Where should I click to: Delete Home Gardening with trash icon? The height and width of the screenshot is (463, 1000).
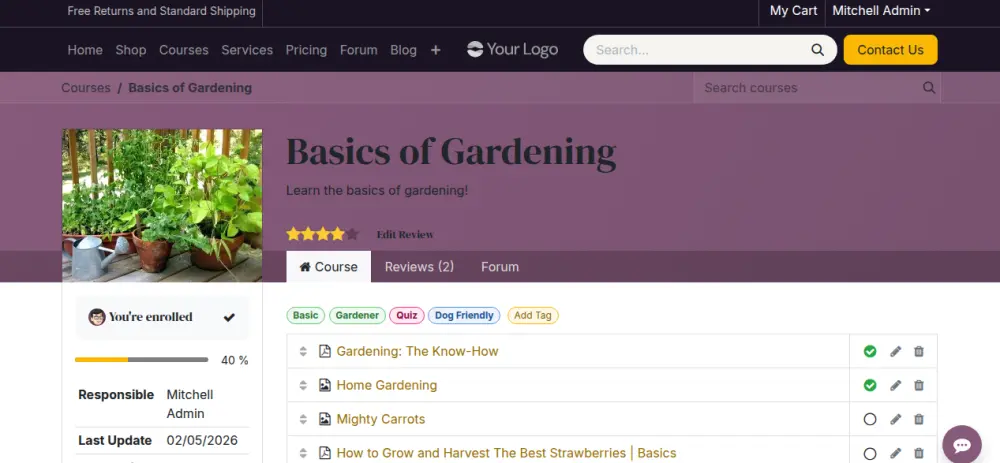coord(918,385)
